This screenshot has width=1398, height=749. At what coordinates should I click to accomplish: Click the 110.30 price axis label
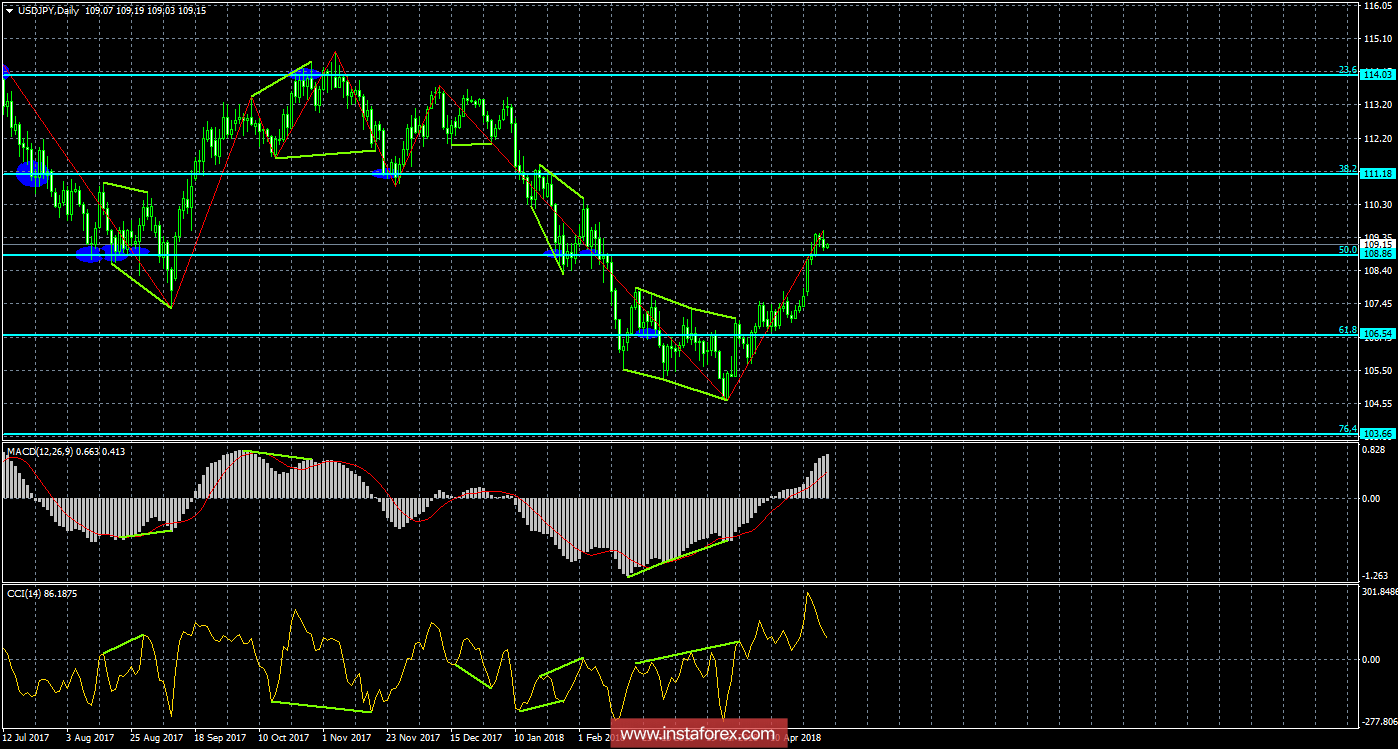point(1378,204)
